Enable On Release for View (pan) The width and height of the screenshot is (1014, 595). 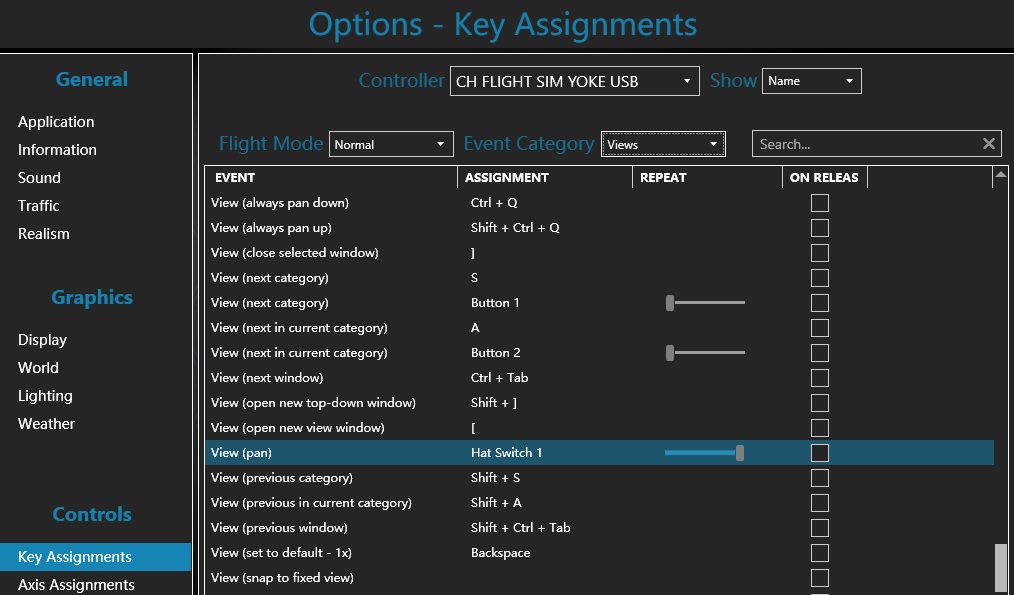(820, 453)
